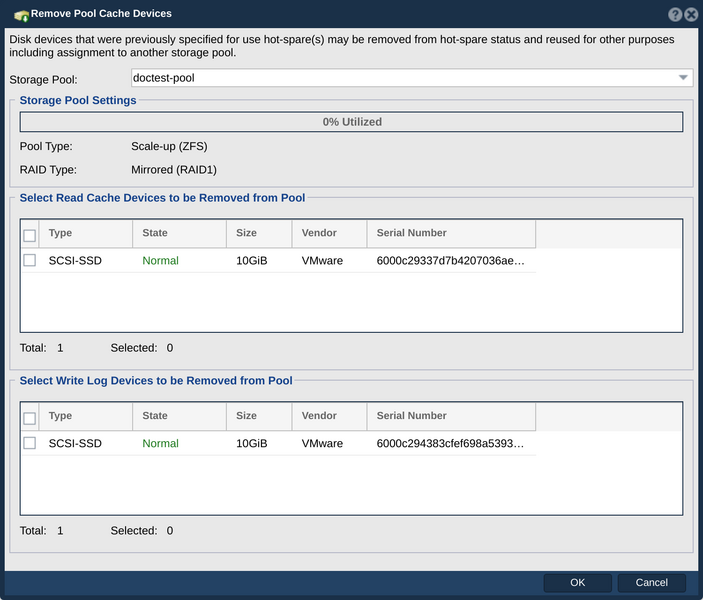Click Normal state in Write Log row
The height and width of the screenshot is (600, 703).
[161, 443]
